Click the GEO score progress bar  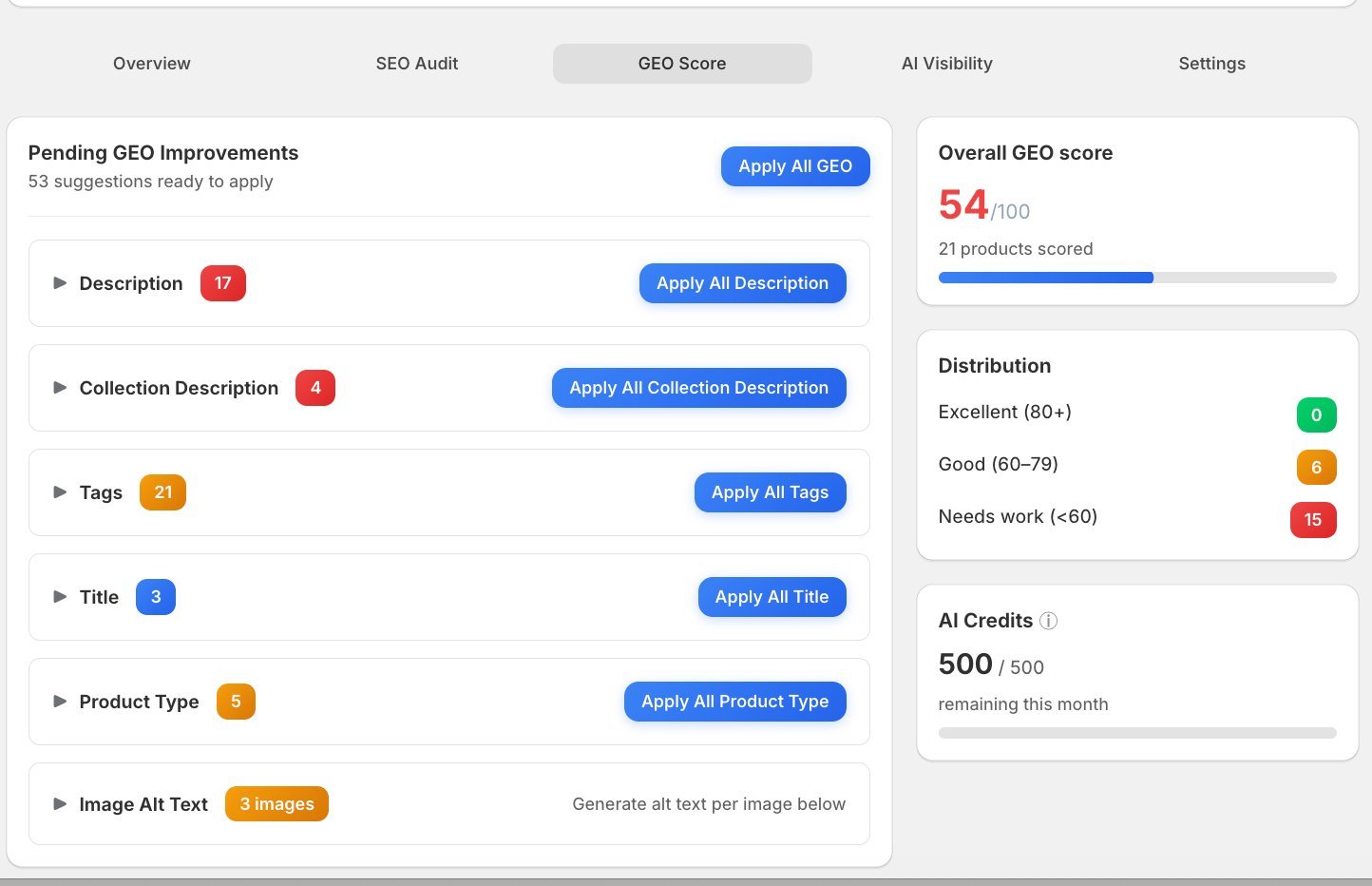point(1136,278)
